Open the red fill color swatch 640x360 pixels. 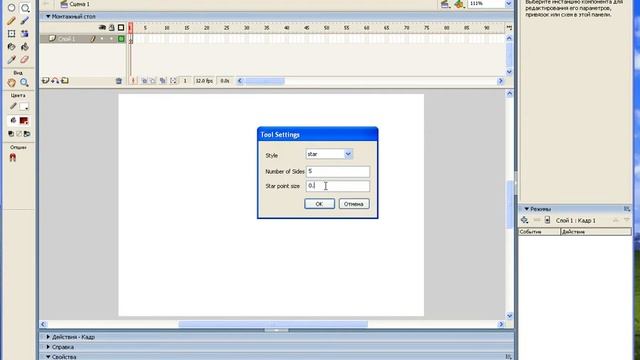coord(24,120)
